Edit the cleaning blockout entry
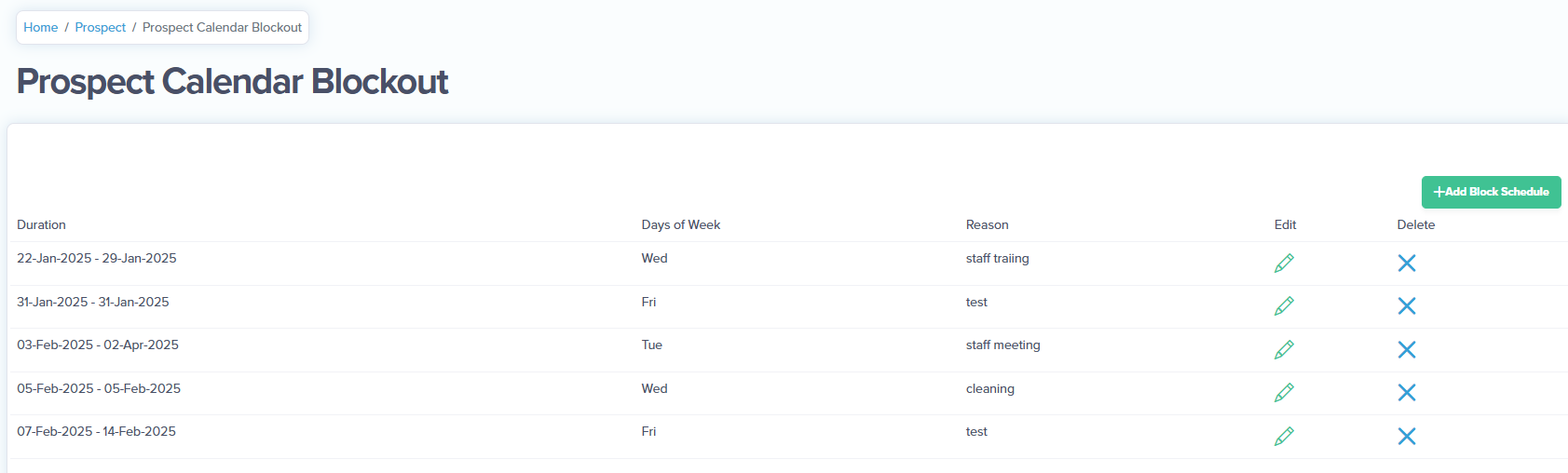This screenshot has height=473, width=1568. 1284,393
